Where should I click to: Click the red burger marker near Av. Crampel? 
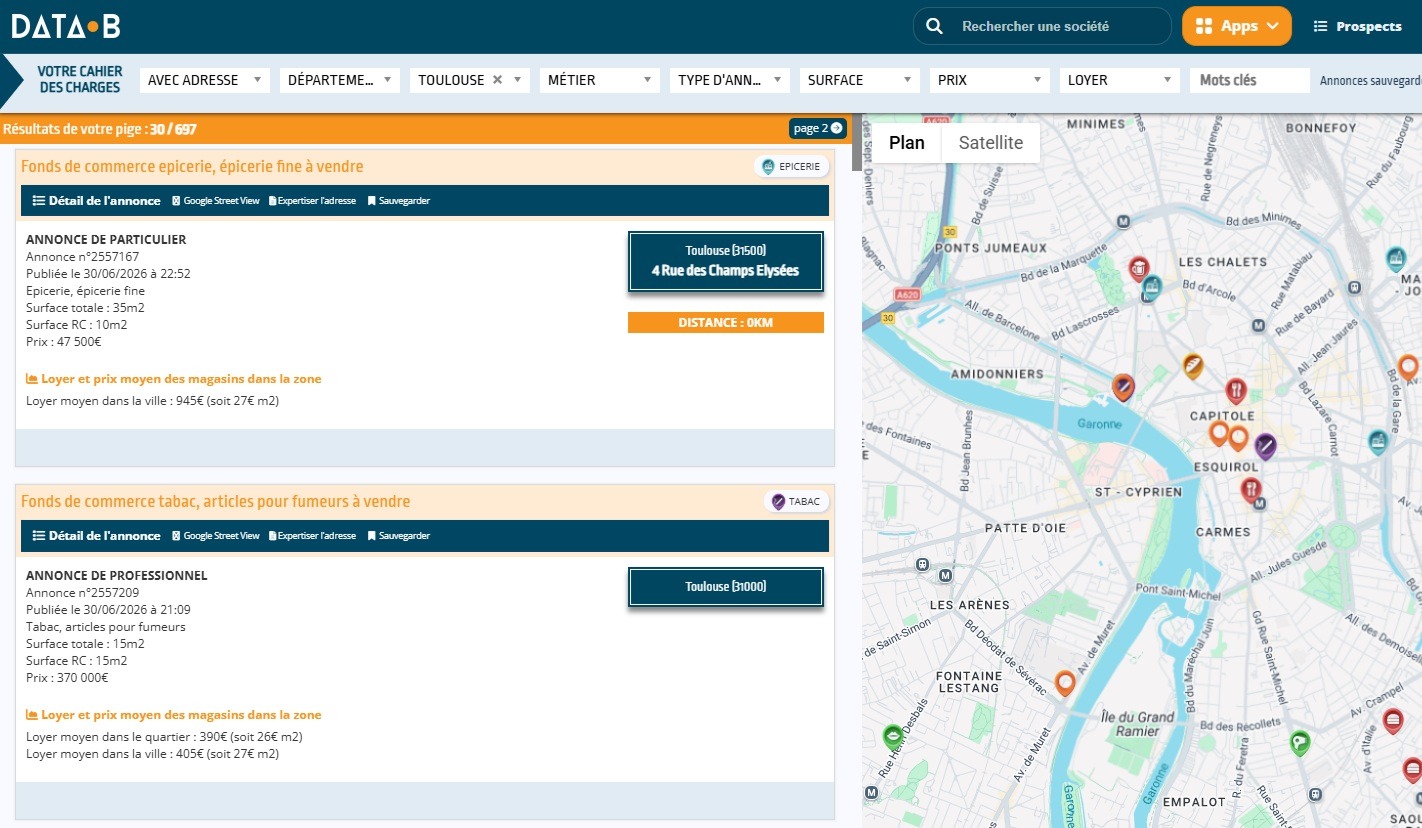coord(1393,720)
